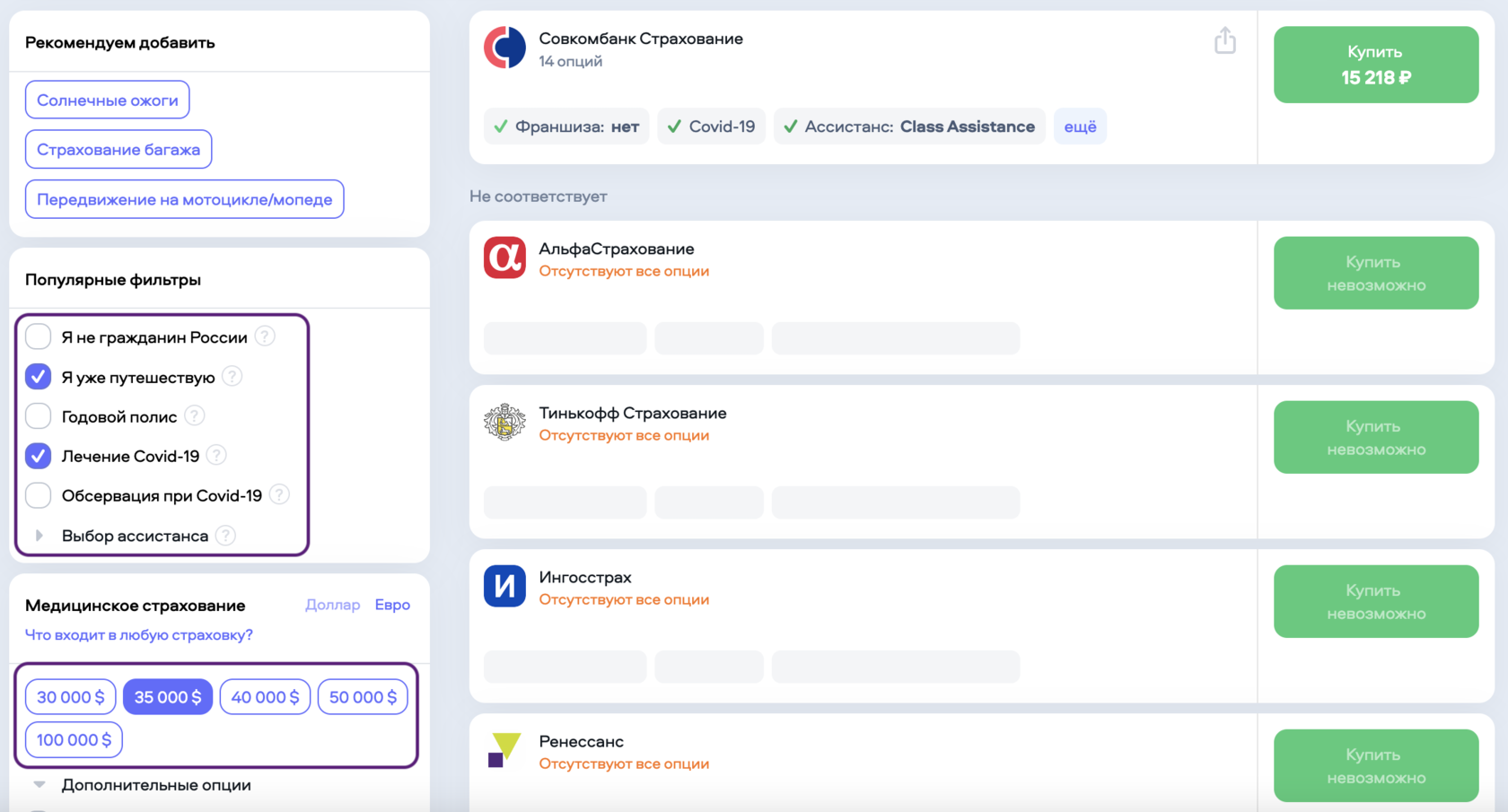Click the Не соответствует heading
1508x812 pixels.
tap(539, 196)
